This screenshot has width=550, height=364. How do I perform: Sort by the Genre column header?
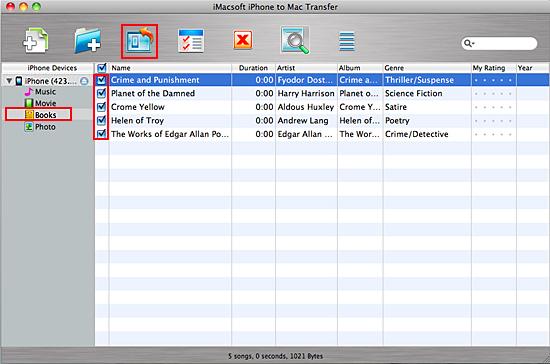pyautogui.click(x=427, y=68)
